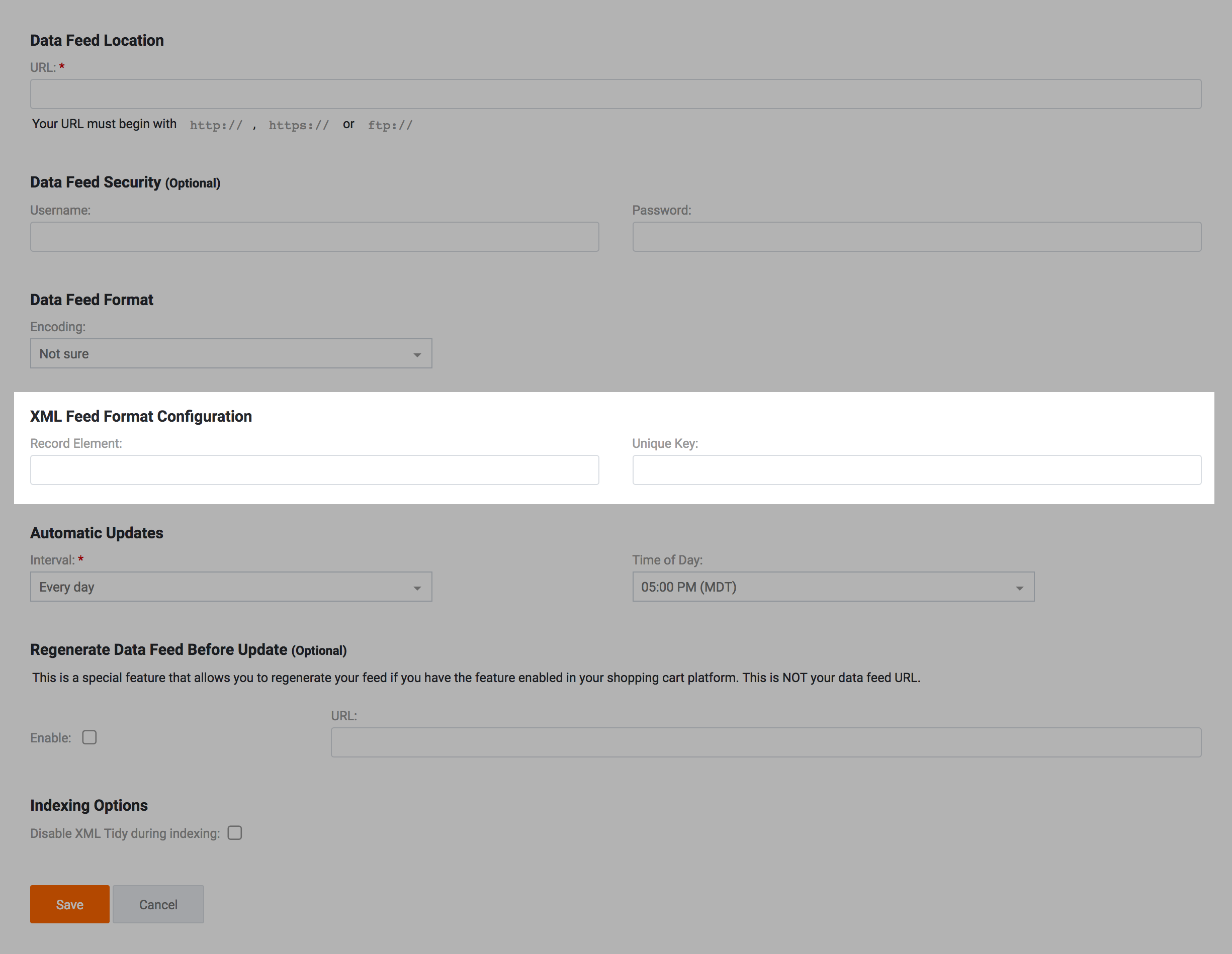This screenshot has height=954, width=1232.
Task: Click the Username field under Data Feed Security
Action: click(x=314, y=236)
